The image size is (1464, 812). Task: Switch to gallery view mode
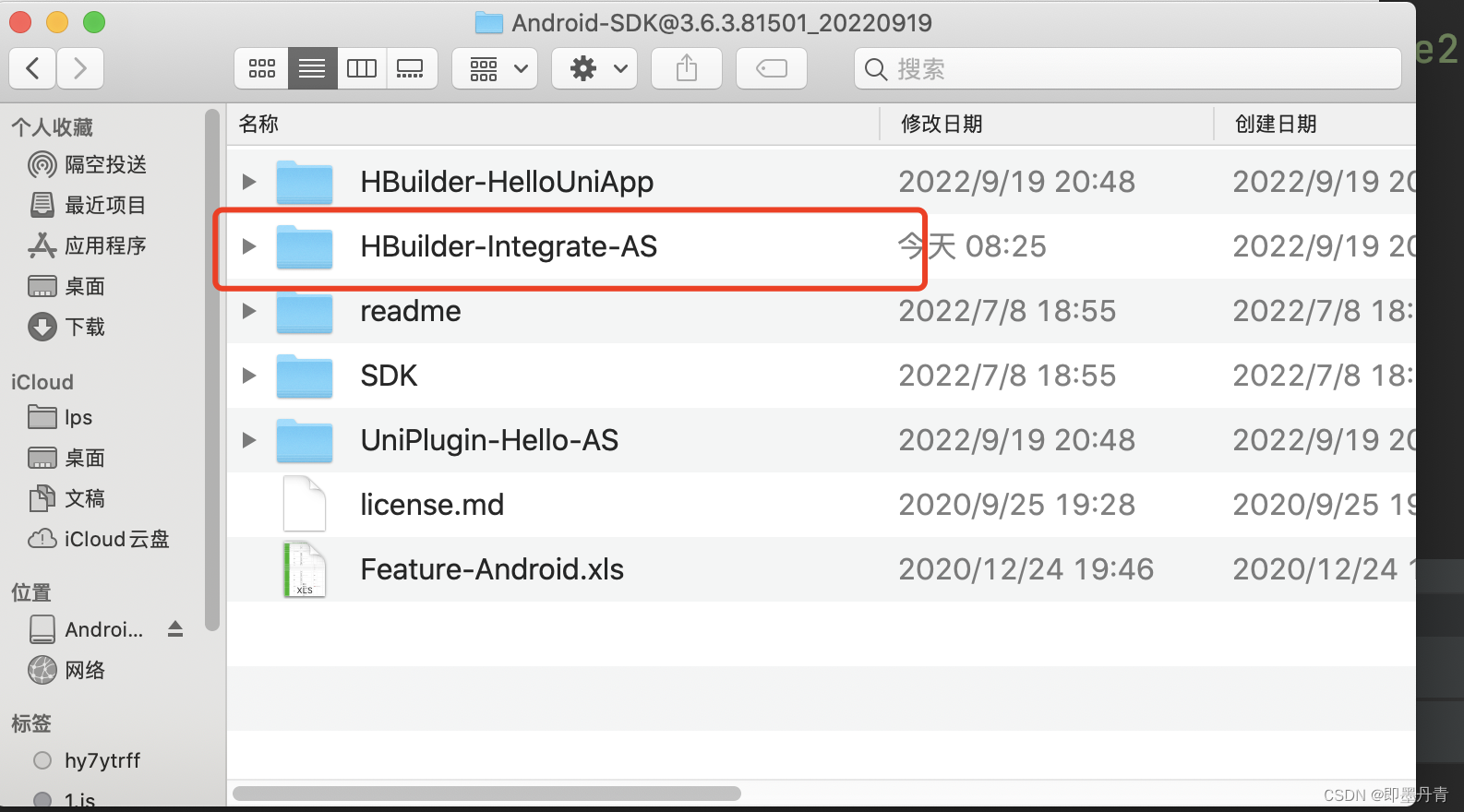411,68
